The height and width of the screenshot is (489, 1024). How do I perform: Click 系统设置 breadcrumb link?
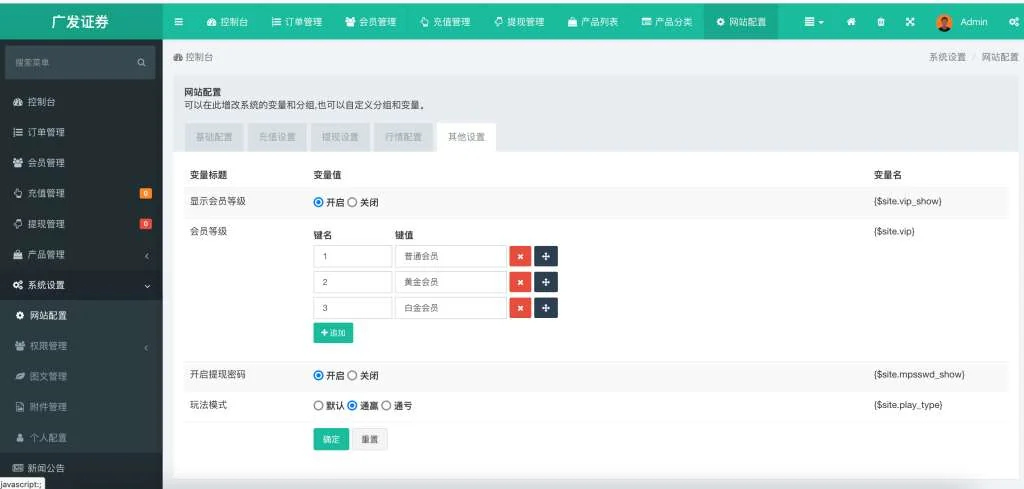947,57
